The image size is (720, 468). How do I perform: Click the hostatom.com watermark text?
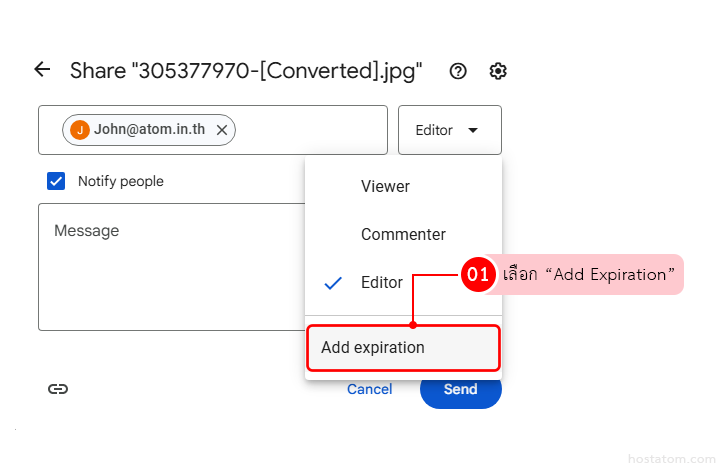[x=668, y=458]
